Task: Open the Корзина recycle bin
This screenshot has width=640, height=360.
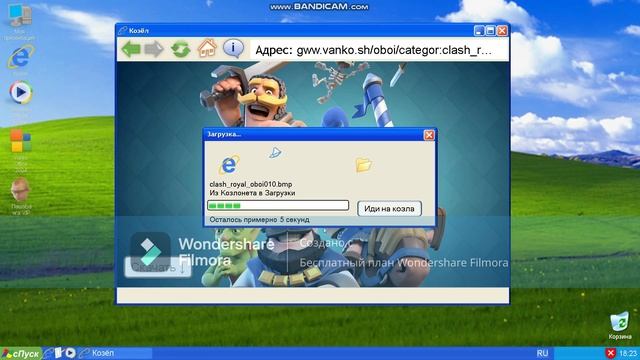Action: (x=620, y=323)
